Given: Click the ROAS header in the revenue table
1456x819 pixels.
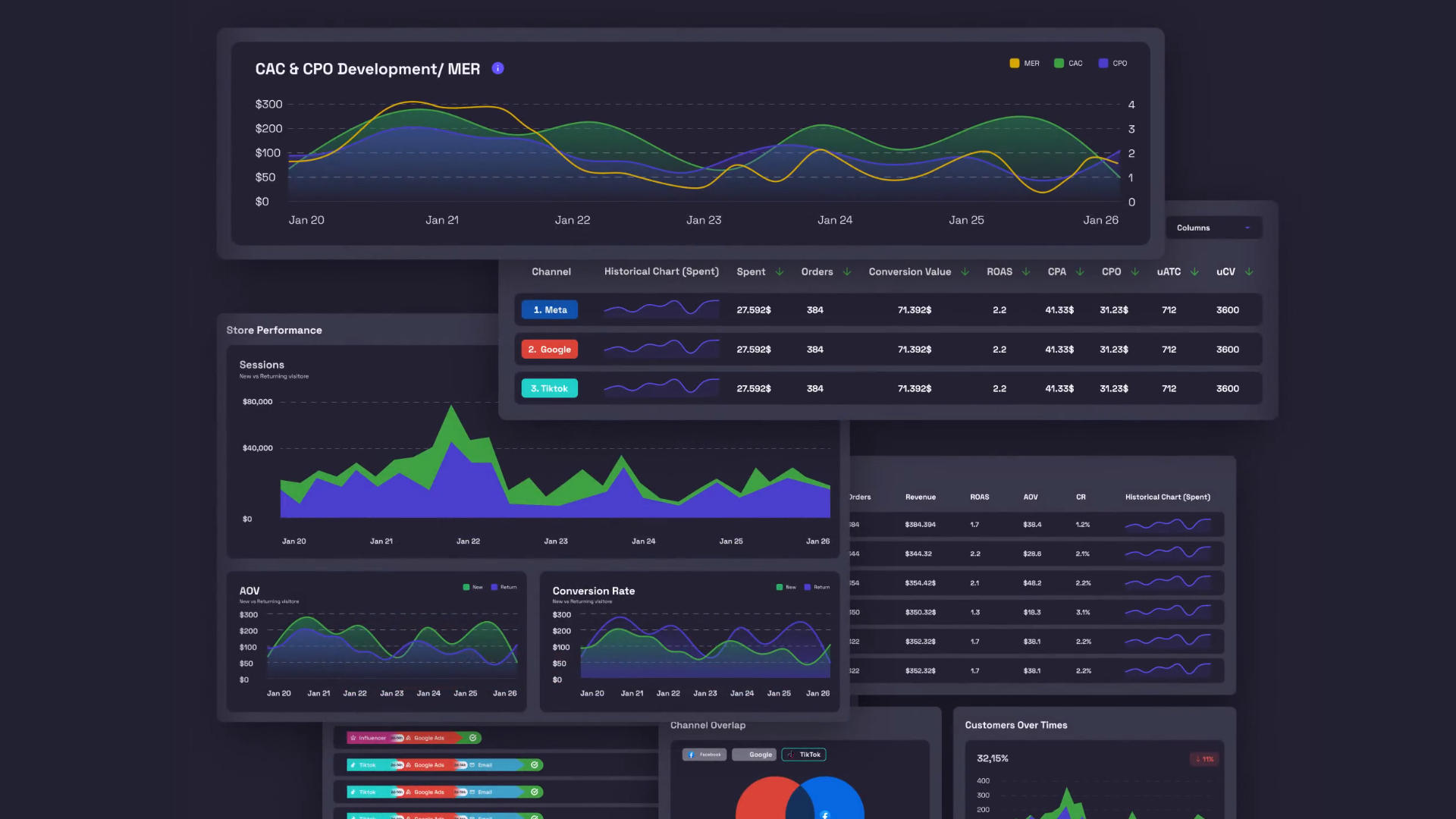Looking at the screenshot, I should tap(980, 497).
